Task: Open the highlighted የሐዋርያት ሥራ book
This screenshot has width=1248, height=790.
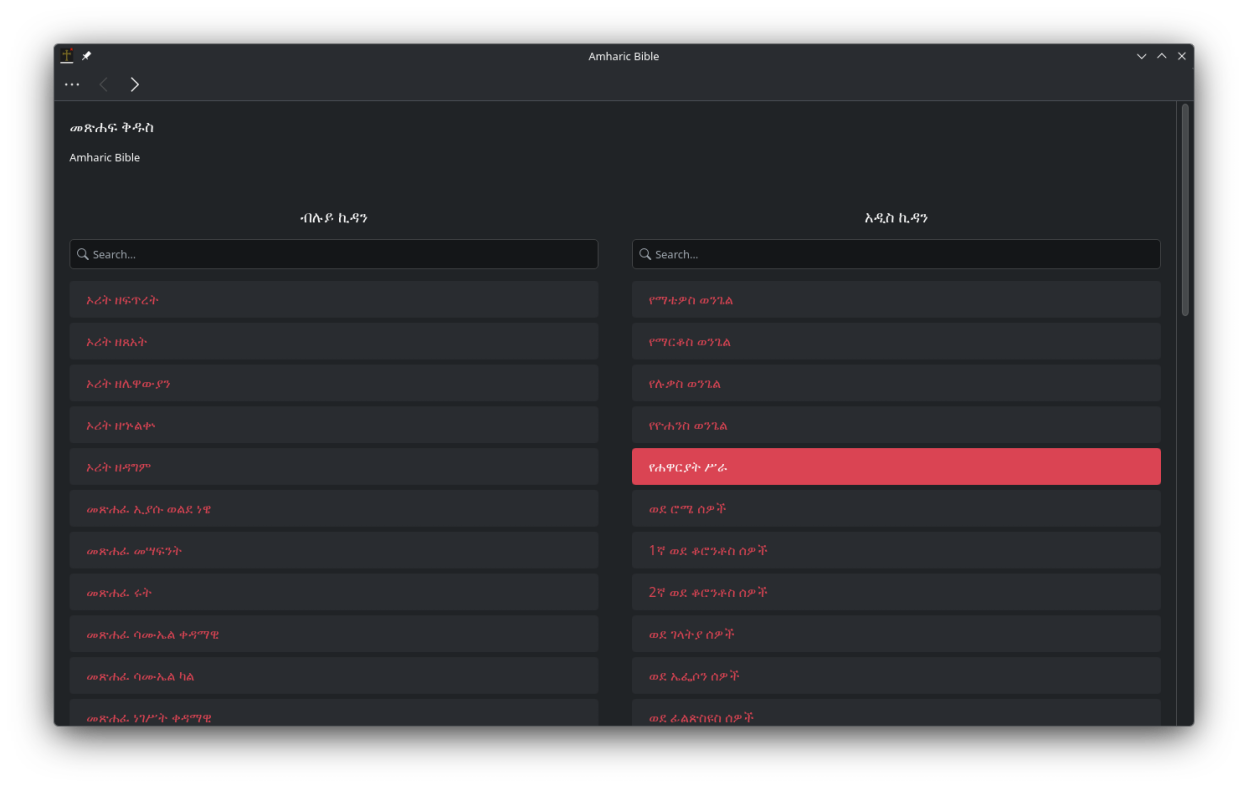Action: click(895, 467)
